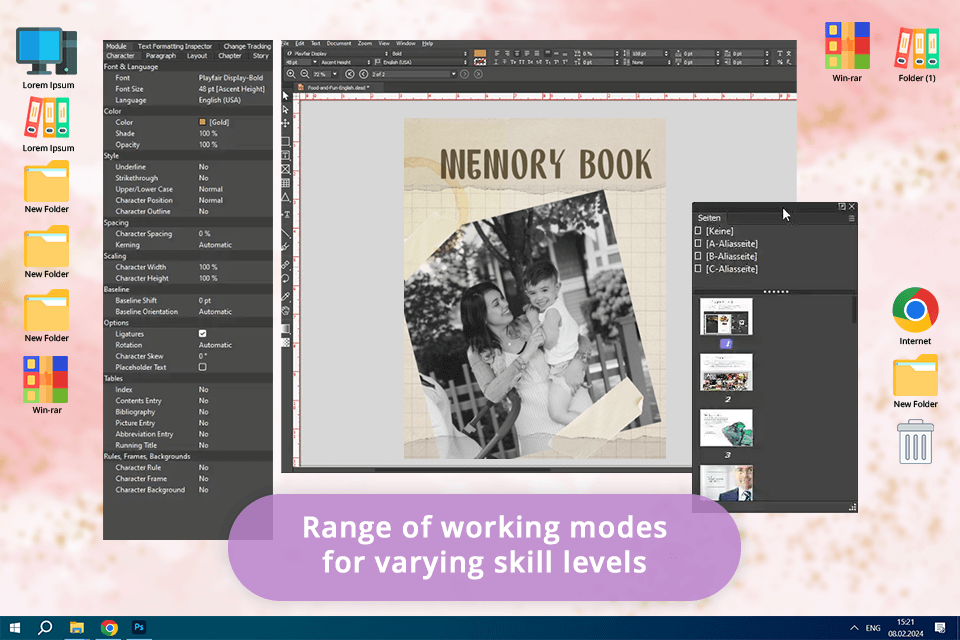The height and width of the screenshot is (640, 960).
Task: Go to previous page navigation button
Action: tap(363, 74)
